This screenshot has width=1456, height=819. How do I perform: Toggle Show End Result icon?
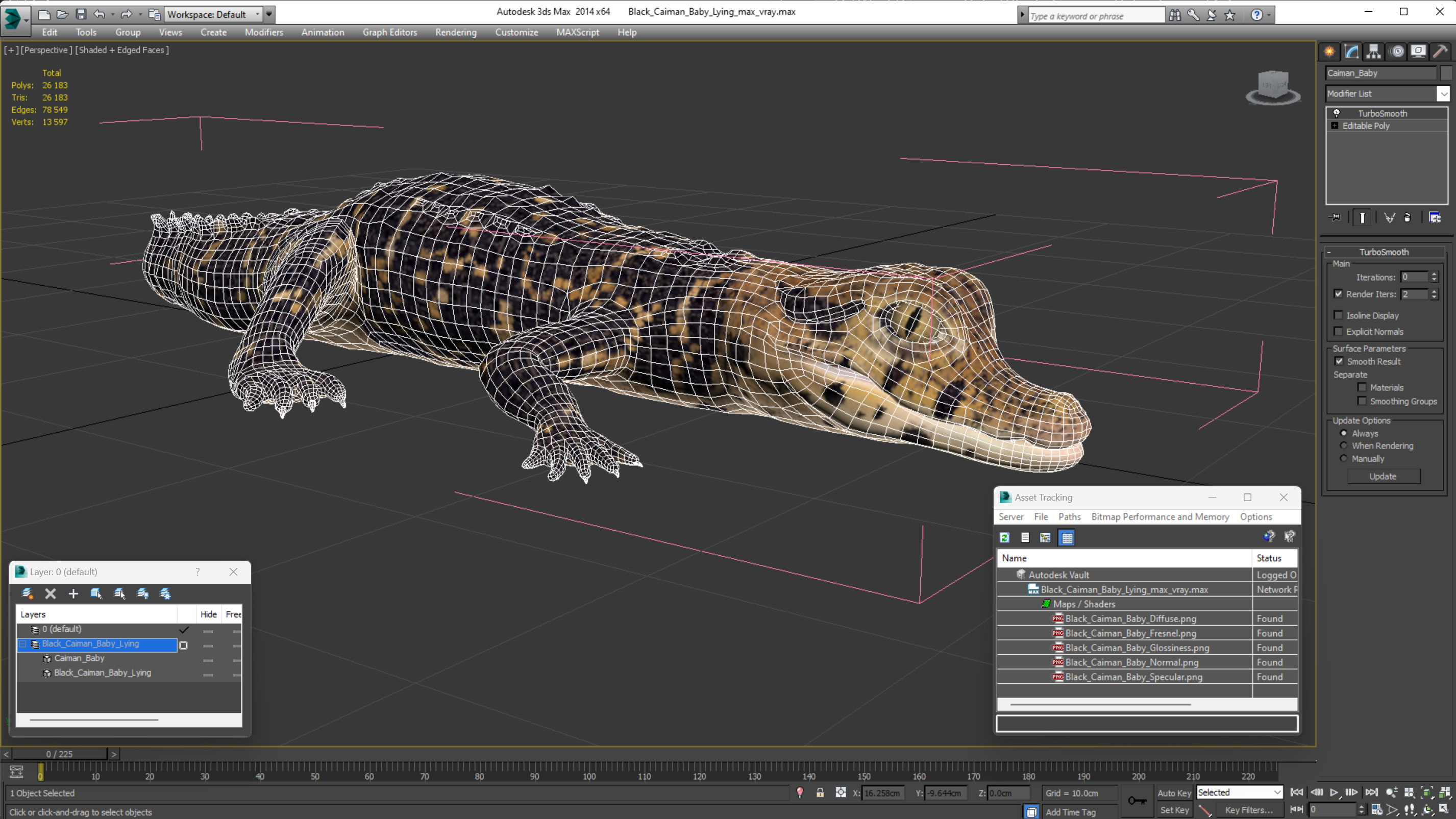coord(1362,217)
